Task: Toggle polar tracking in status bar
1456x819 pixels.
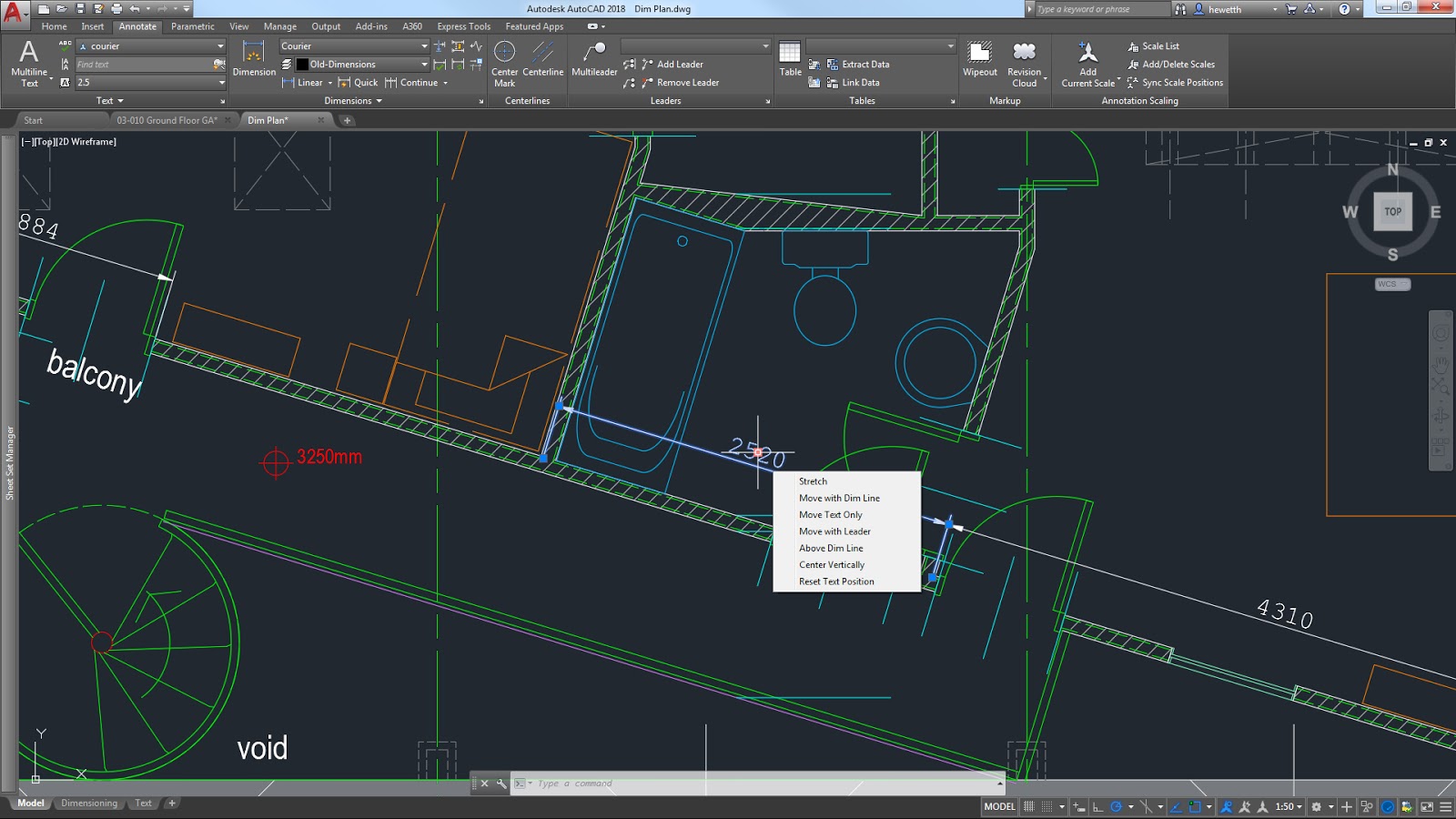Action: [x=1116, y=806]
